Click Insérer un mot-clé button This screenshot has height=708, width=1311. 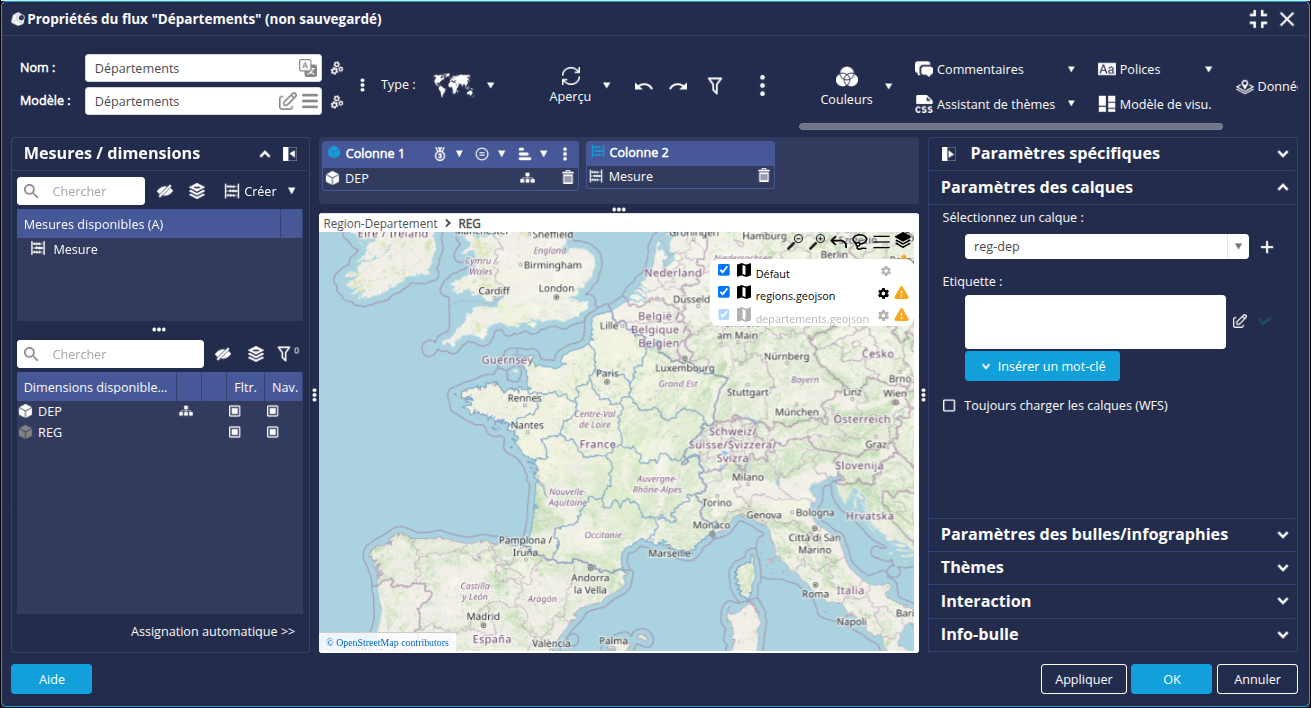click(1042, 366)
